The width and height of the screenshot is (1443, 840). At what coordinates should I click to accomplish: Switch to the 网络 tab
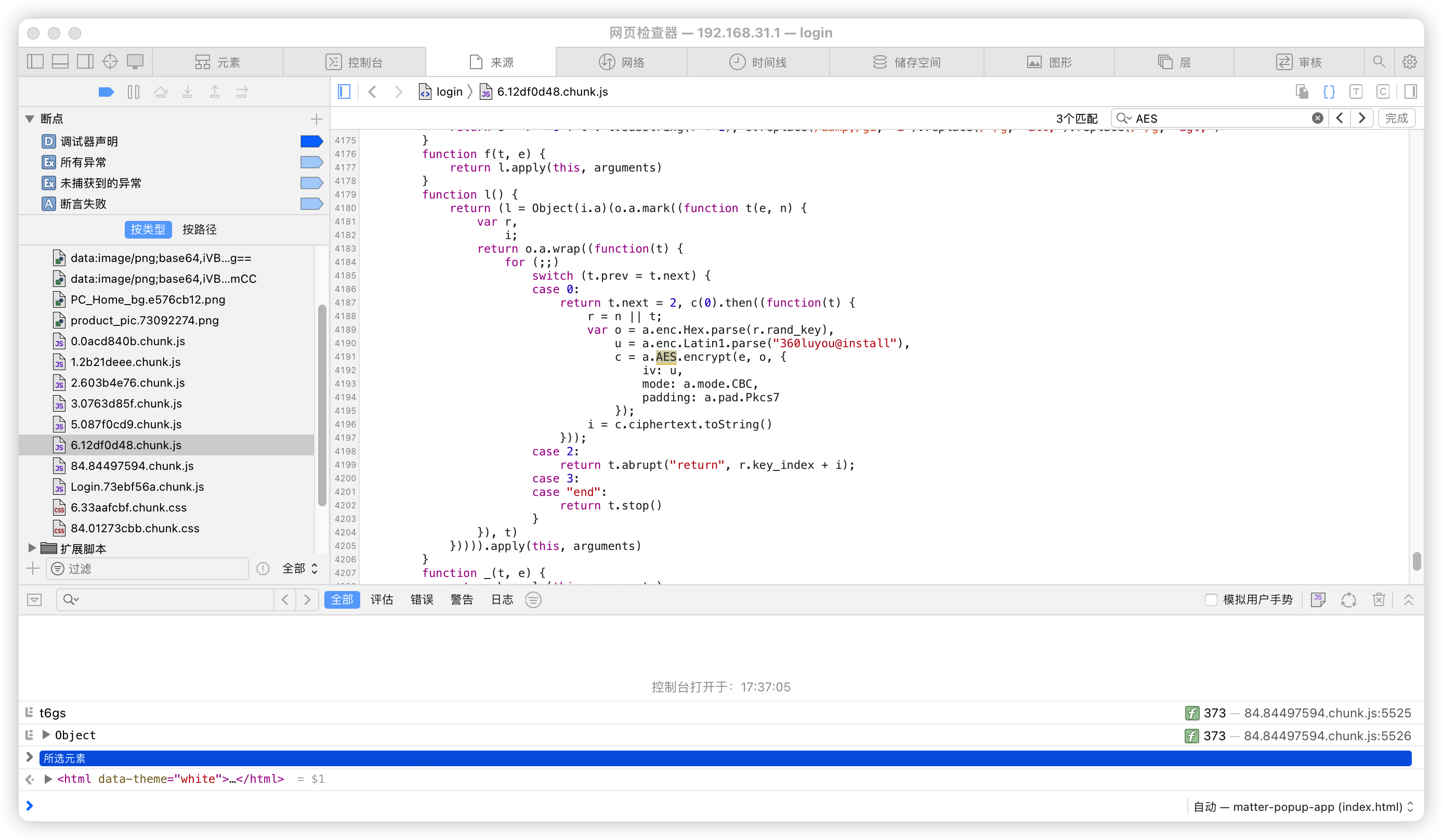(x=621, y=62)
